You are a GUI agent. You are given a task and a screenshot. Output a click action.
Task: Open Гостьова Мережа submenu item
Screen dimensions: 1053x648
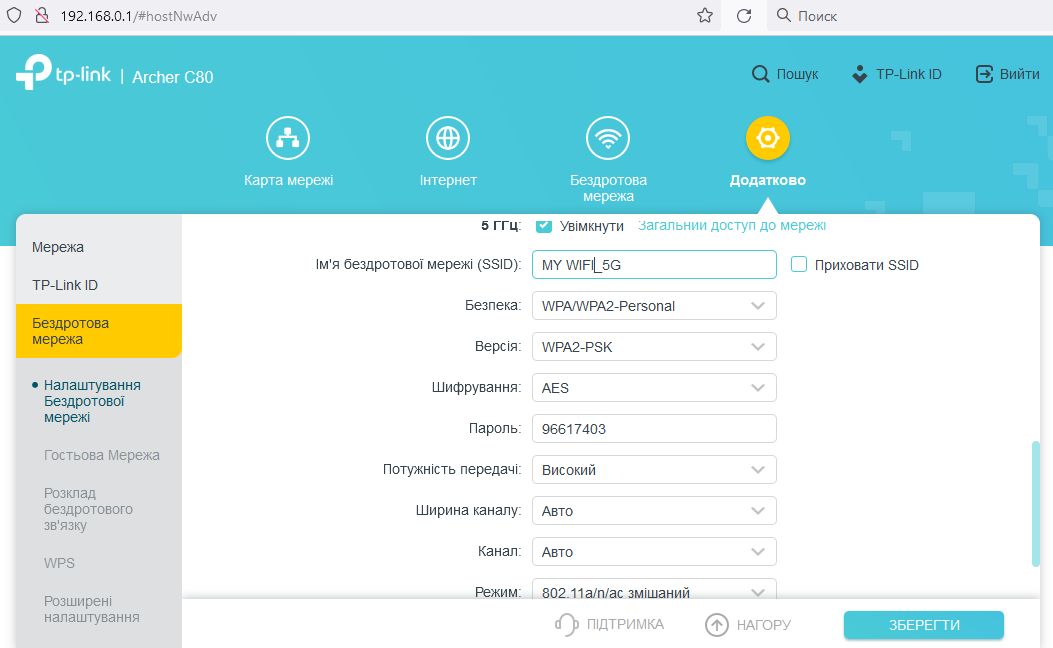[x=101, y=455]
